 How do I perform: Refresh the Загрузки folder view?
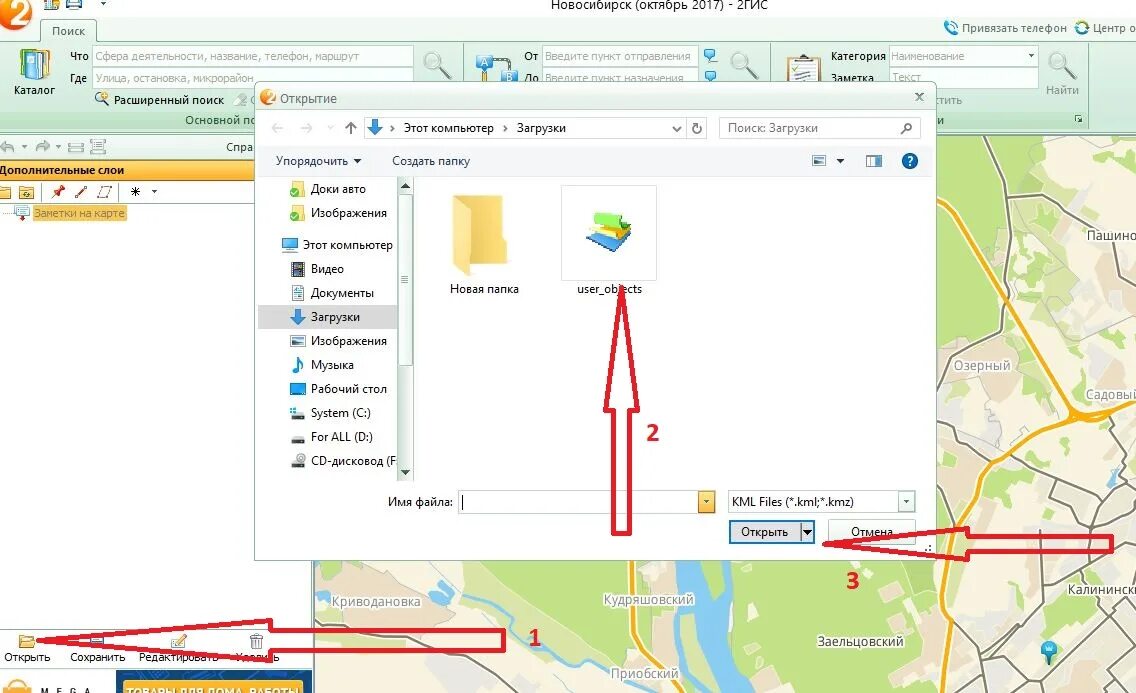coord(697,128)
